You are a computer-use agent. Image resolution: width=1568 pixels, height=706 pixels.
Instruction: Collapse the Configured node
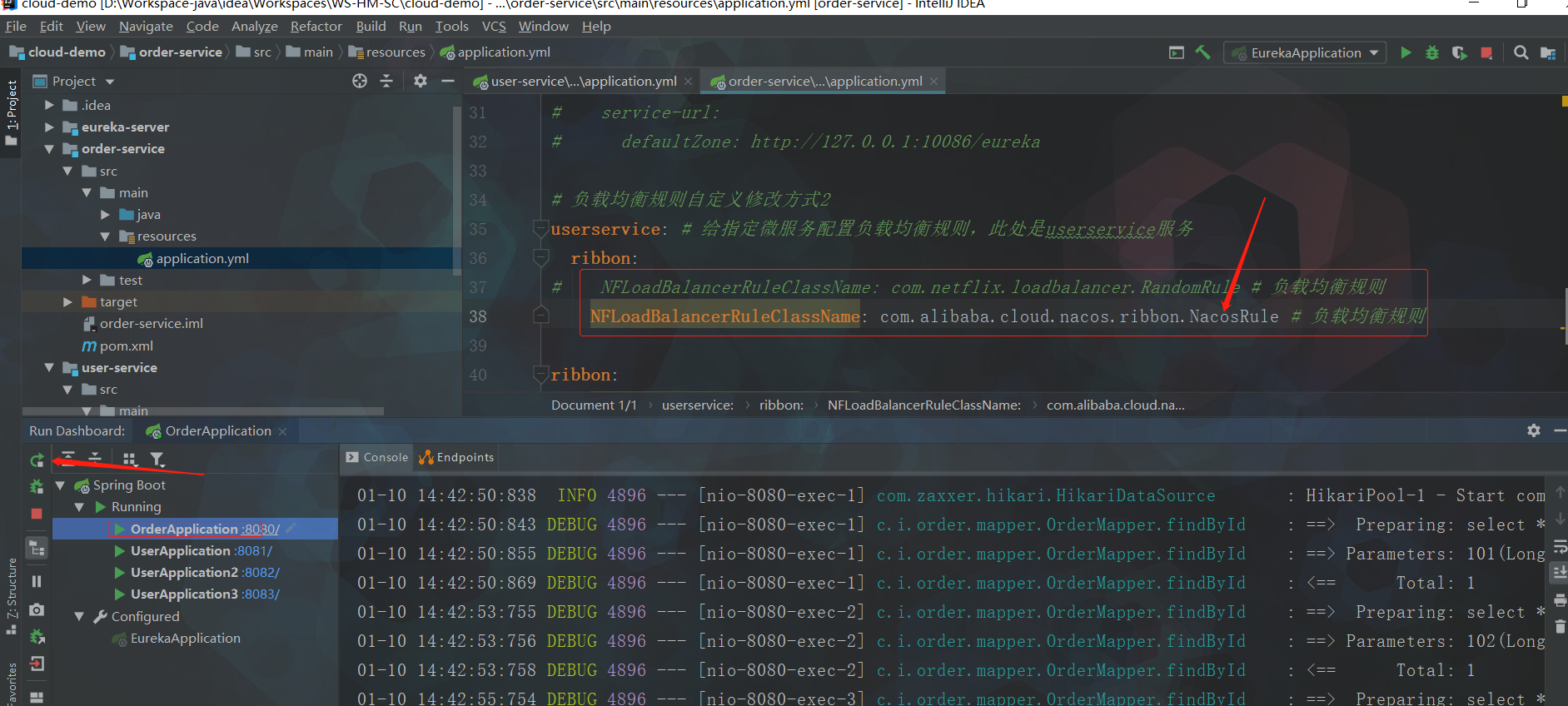tap(79, 617)
